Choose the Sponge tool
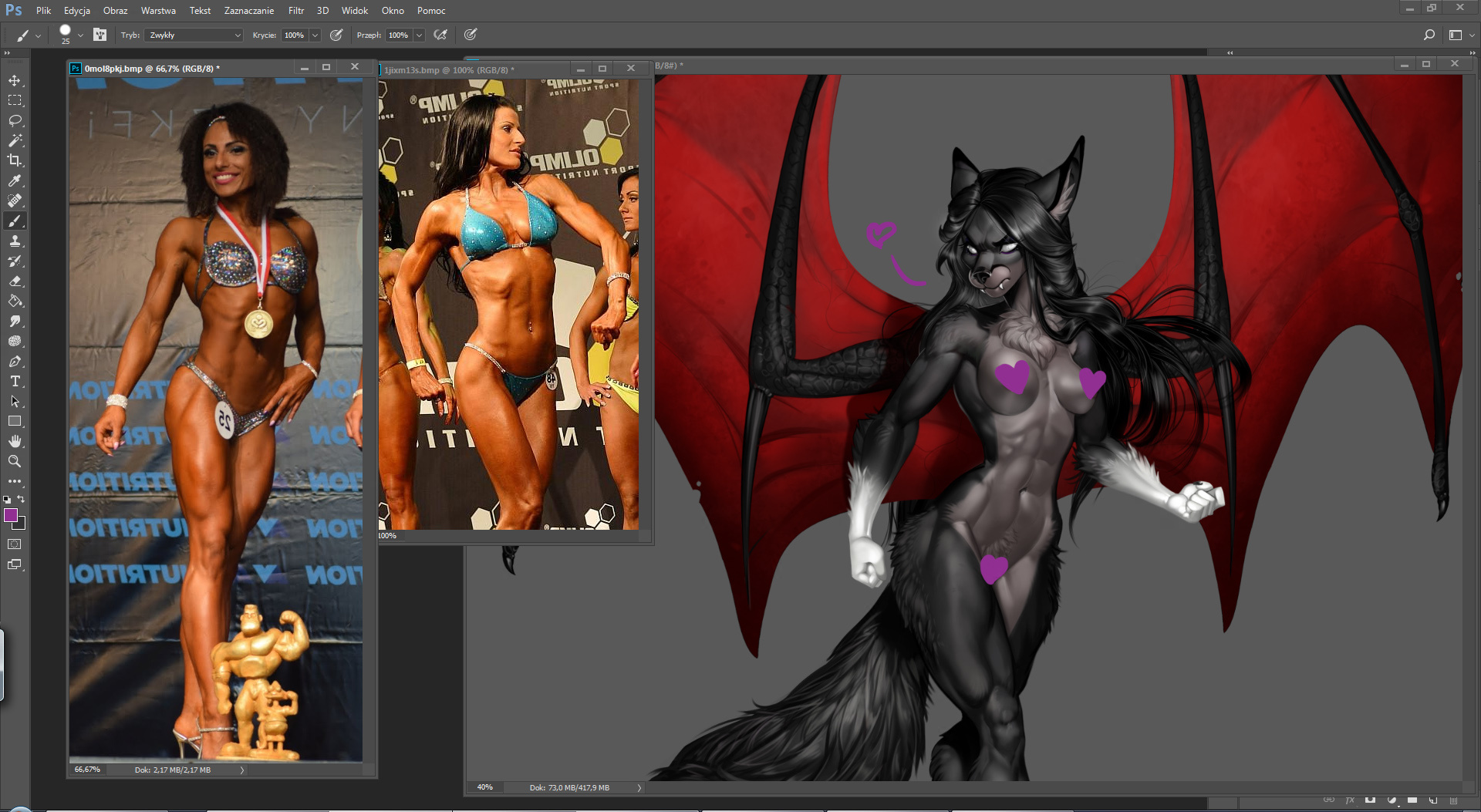The width and height of the screenshot is (1481, 812). pos(15,342)
